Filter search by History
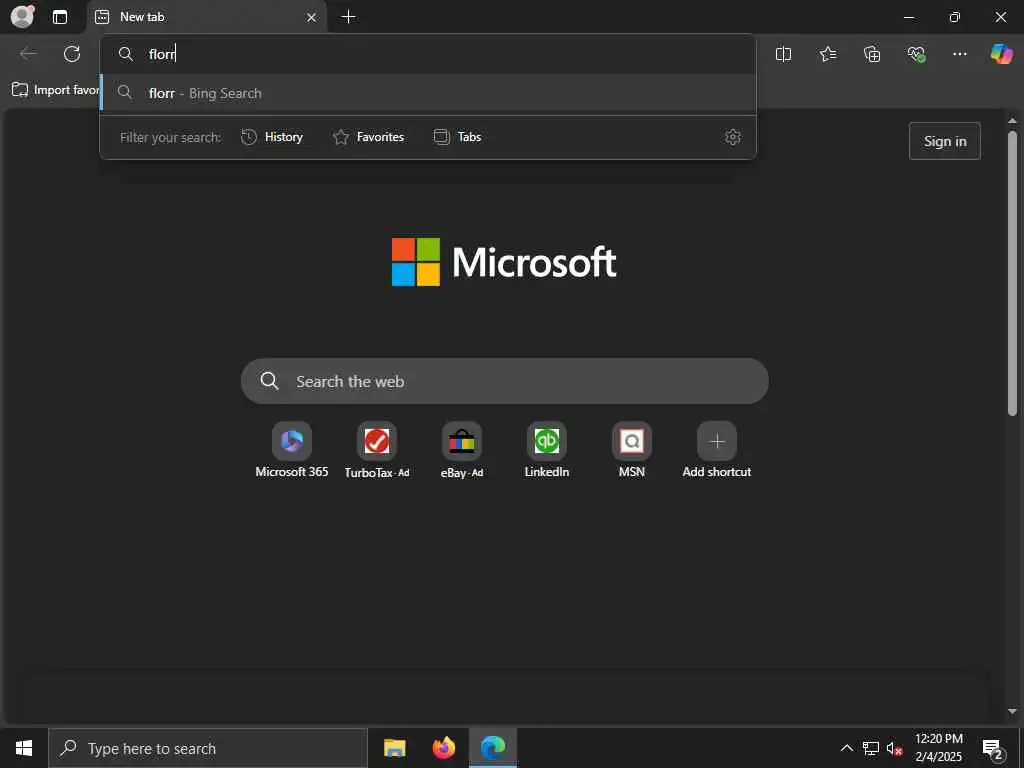 (272, 137)
